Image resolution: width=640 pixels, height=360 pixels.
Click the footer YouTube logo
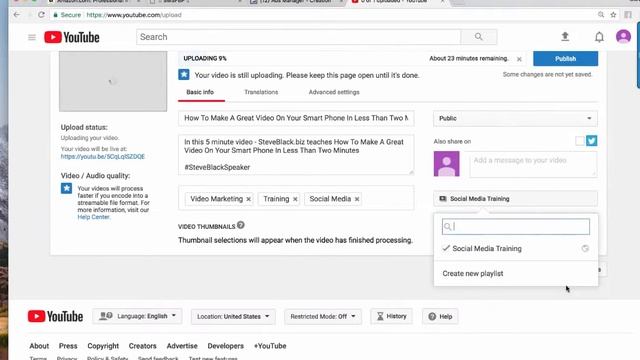56,316
